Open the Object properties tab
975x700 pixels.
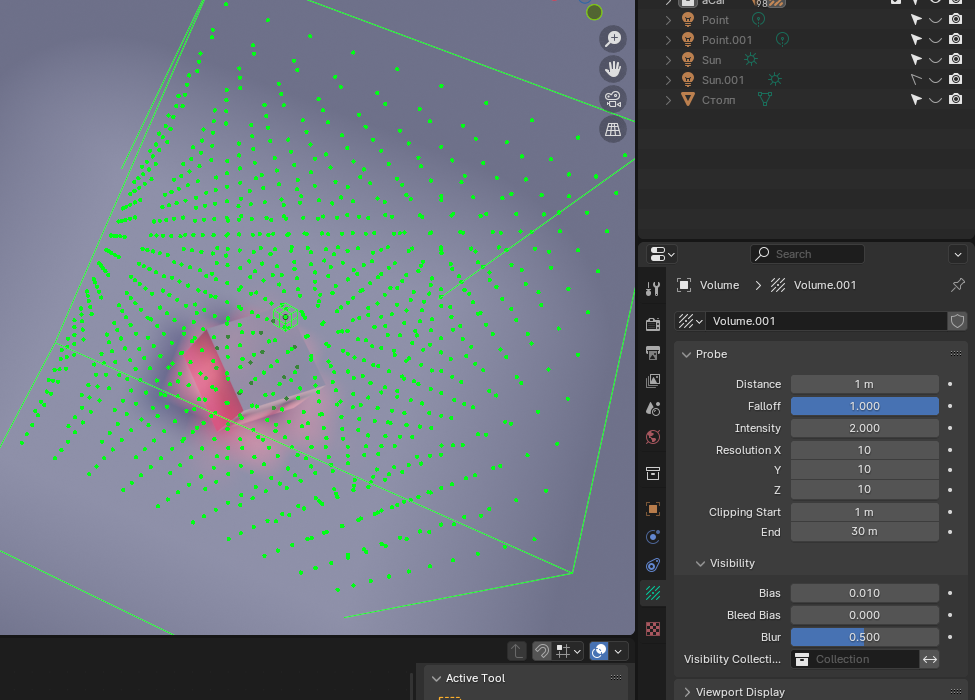[653, 509]
